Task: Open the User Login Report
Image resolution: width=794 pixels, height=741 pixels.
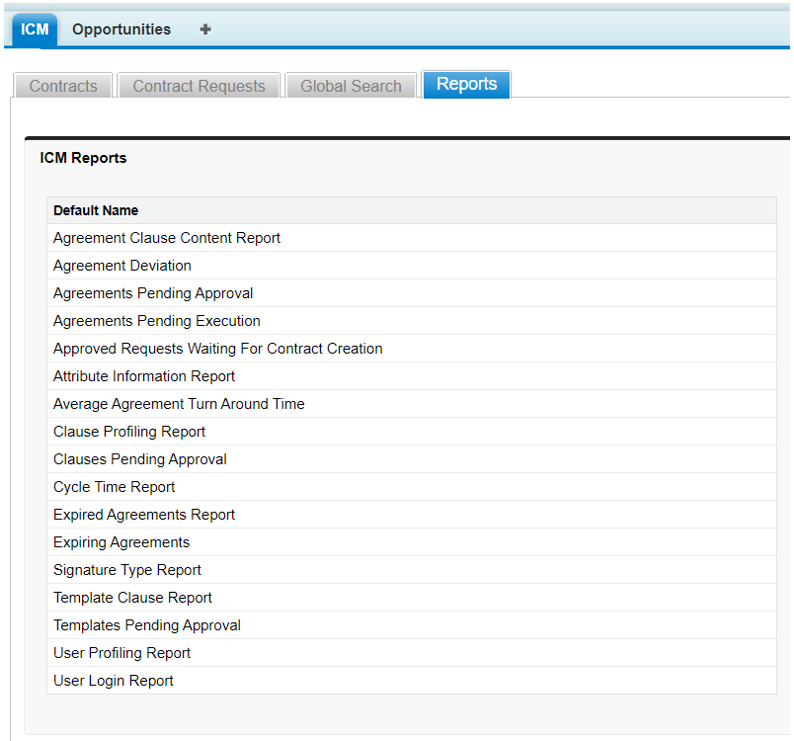Action: 113,681
